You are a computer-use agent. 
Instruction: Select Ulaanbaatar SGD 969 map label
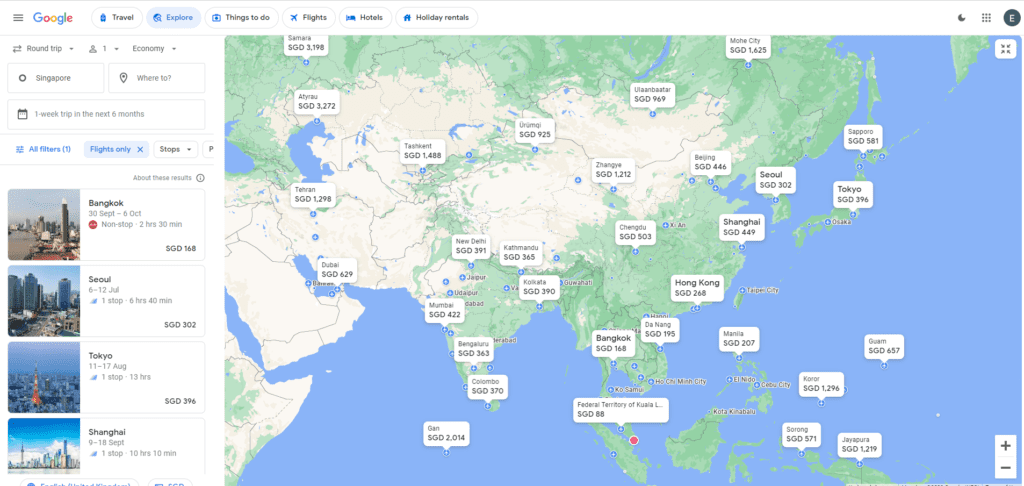(652, 94)
